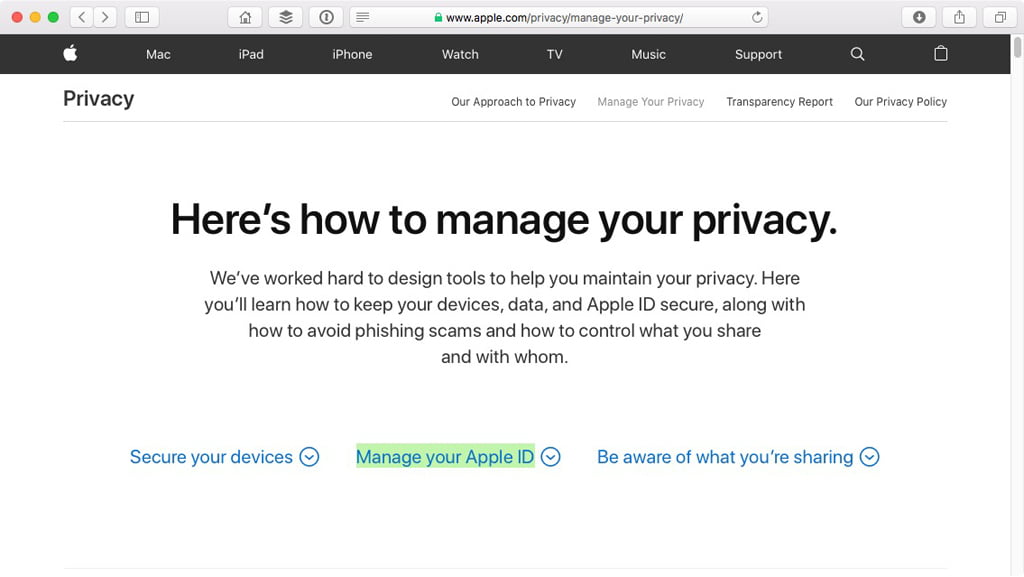Show downloads with the down-arrow icon
The width and height of the screenshot is (1024, 577).
(919, 17)
